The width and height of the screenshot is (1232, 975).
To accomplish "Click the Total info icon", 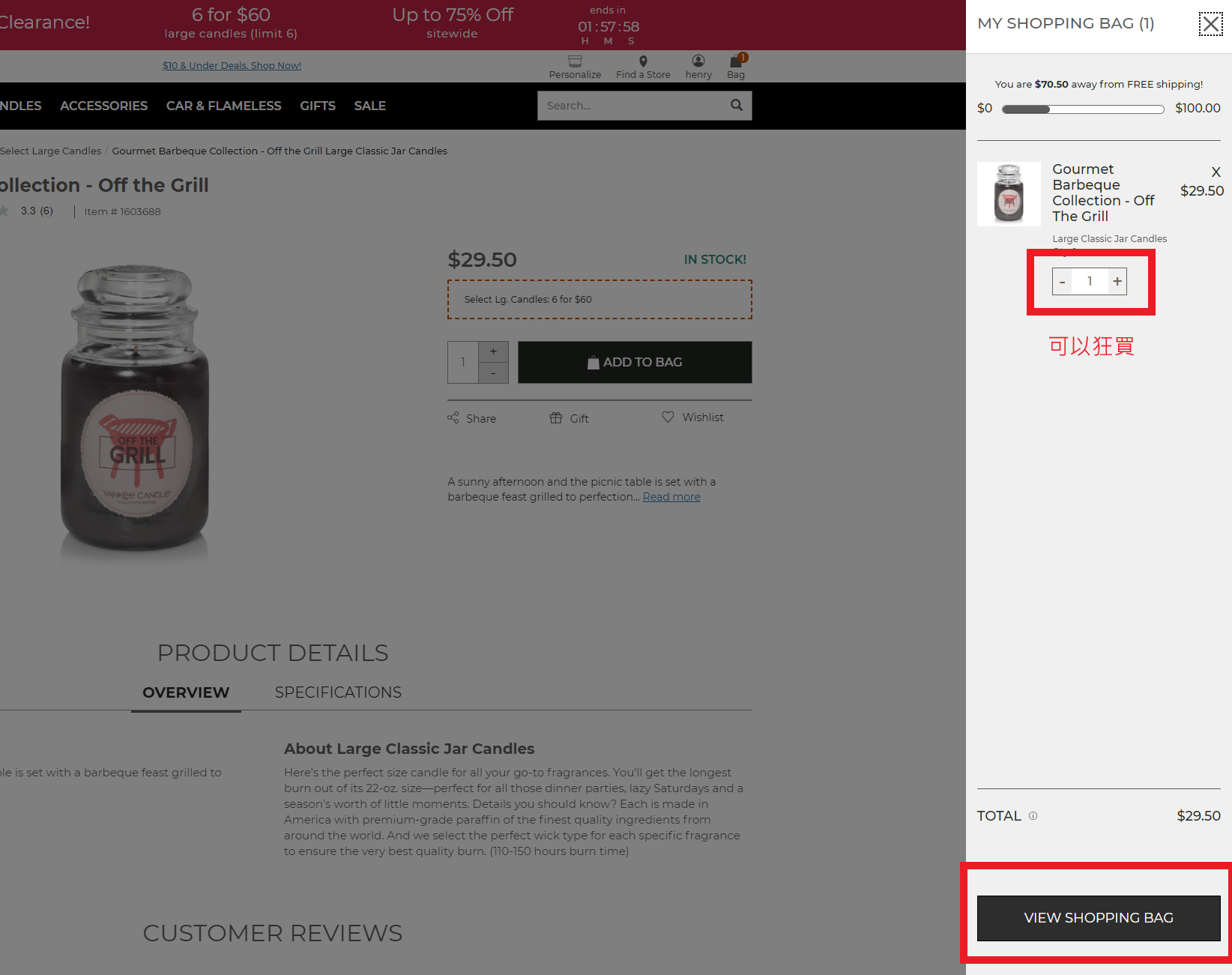I will 1033,816.
